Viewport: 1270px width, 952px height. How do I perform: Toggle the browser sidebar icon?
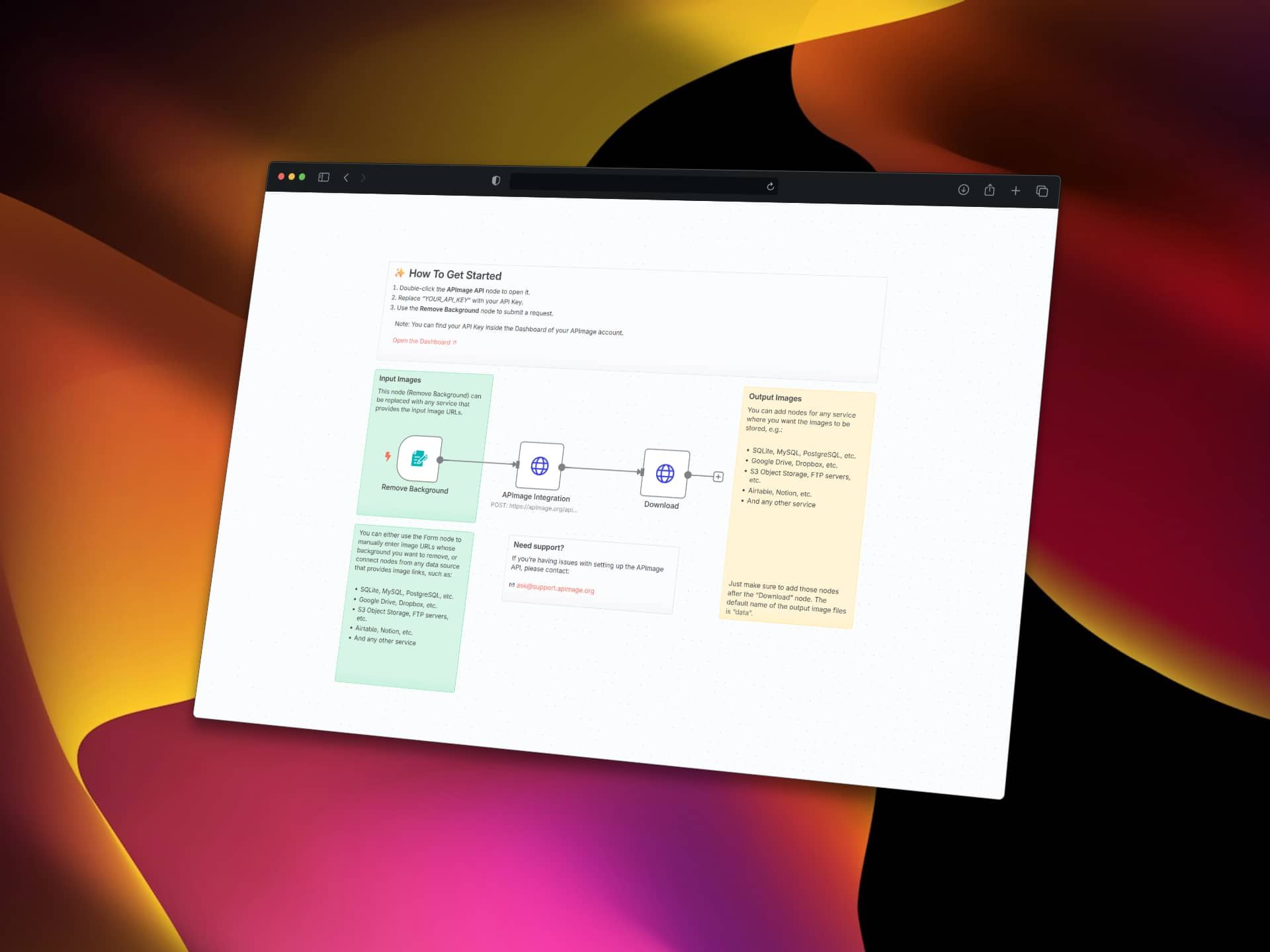click(x=323, y=177)
